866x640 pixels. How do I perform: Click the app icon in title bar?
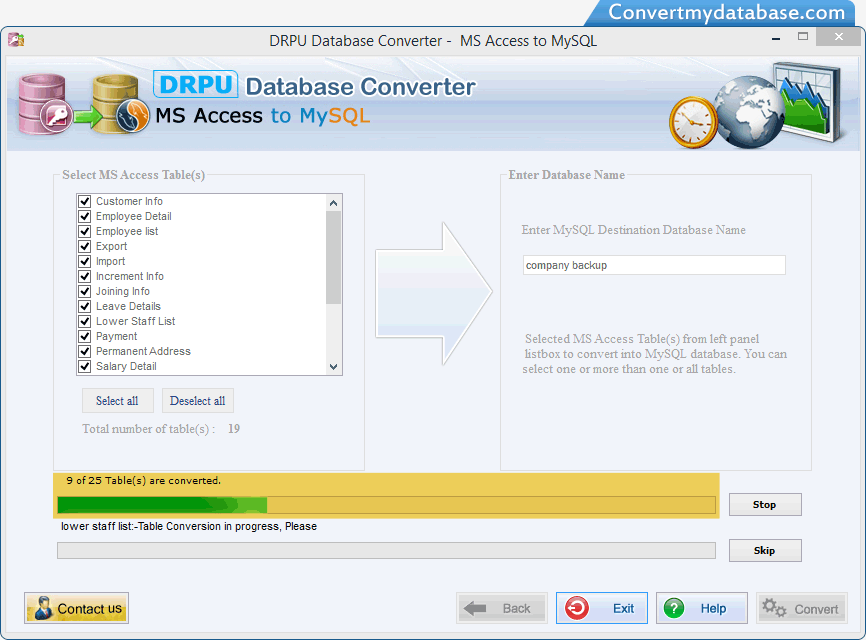pyautogui.click(x=16, y=40)
